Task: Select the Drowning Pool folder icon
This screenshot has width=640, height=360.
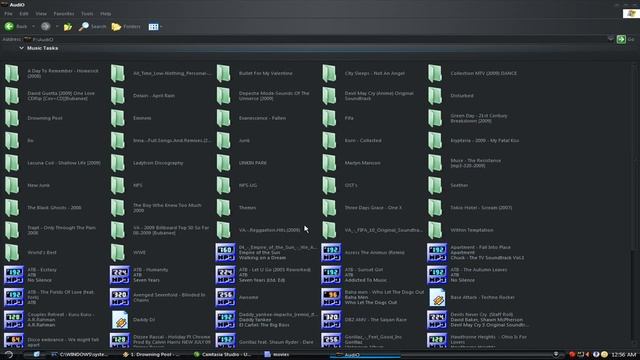Action: click(x=12, y=118)
